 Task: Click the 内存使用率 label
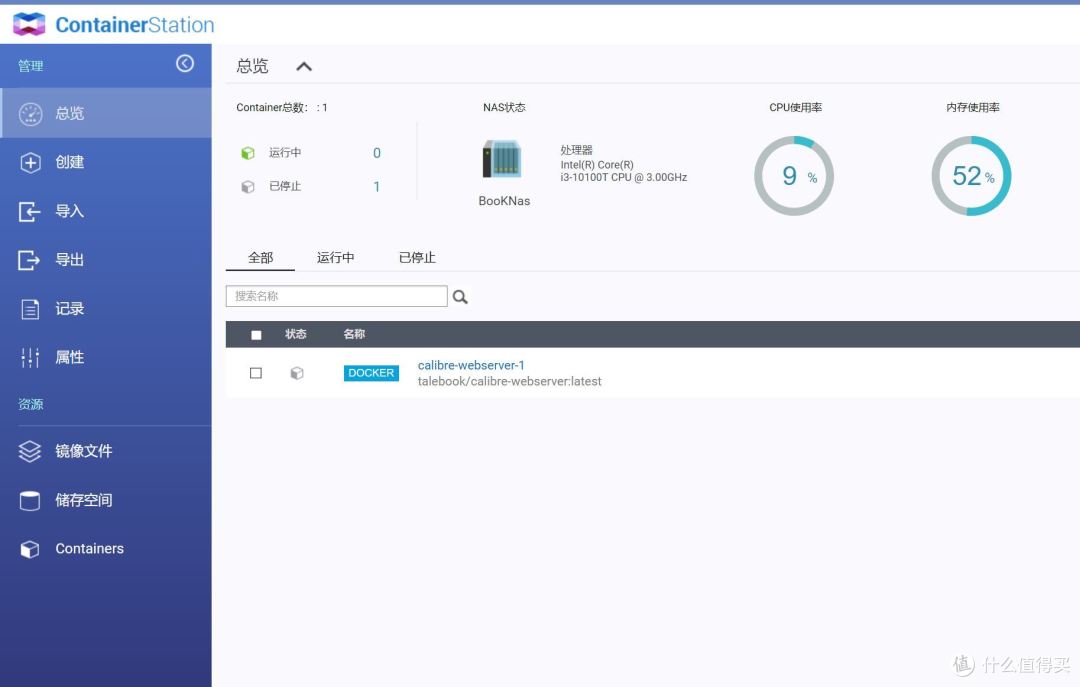coord(973,107)
